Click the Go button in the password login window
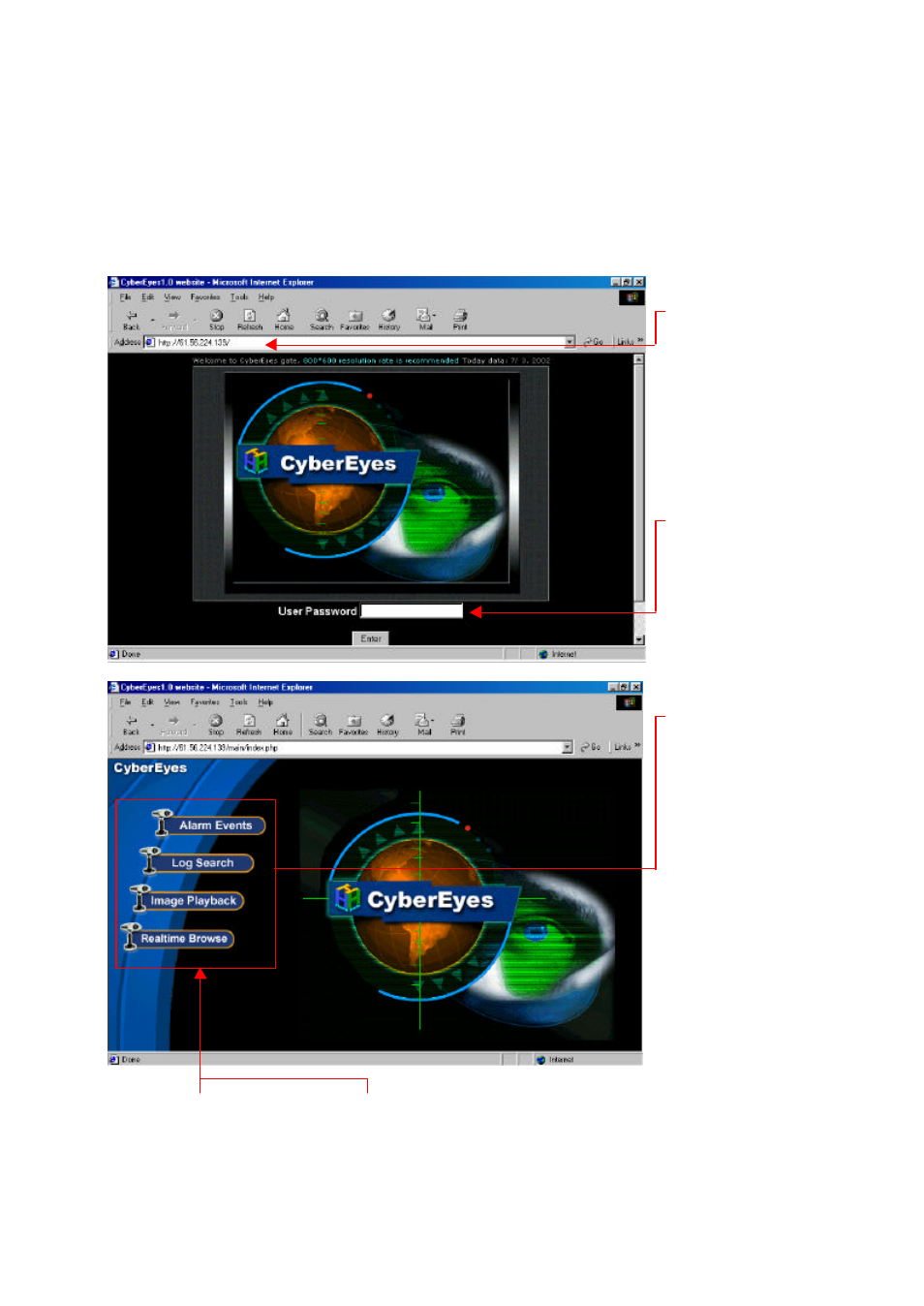924x1306 pixels. (x=594, y=342)
